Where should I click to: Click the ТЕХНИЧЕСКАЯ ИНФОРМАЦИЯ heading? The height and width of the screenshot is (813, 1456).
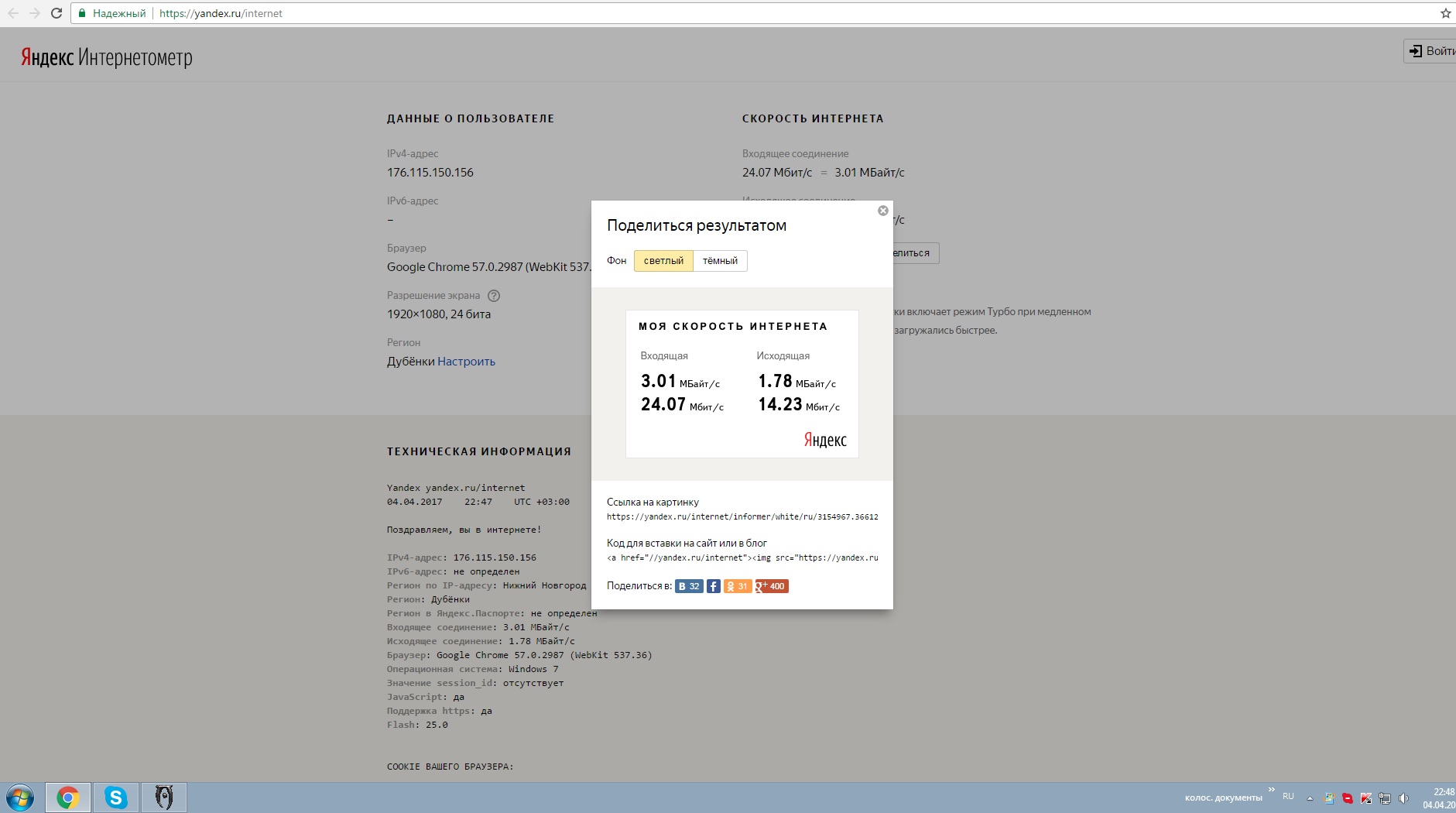pos(479,451)
